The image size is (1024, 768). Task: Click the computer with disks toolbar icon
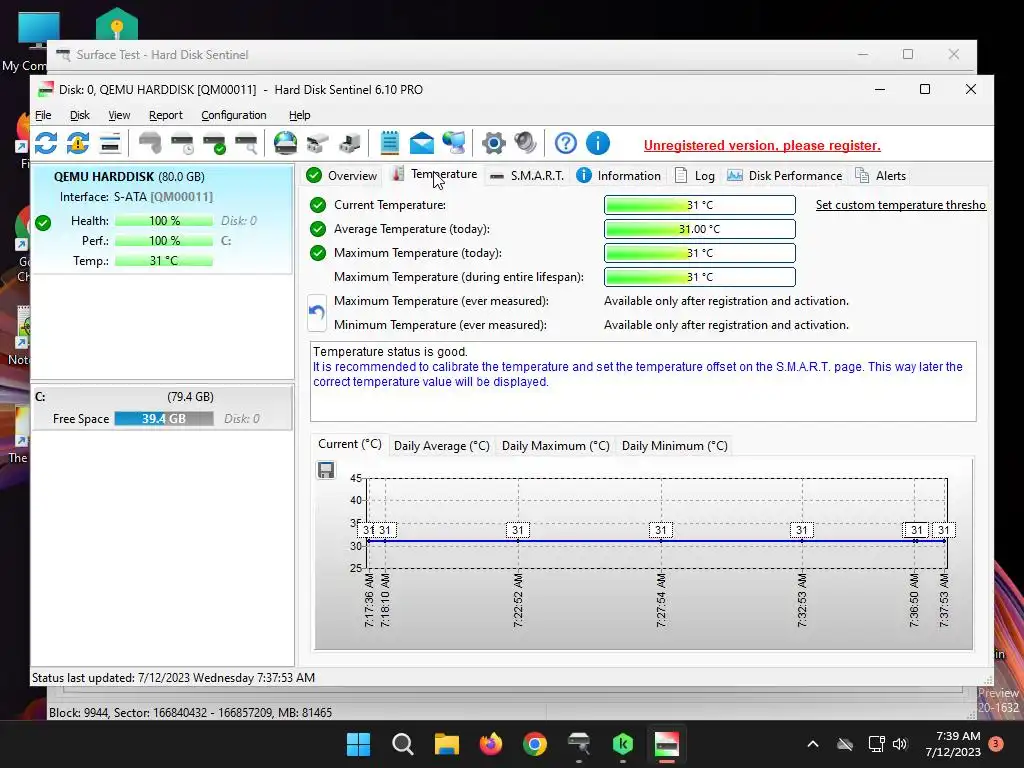pyautogui.click(x=349, y=143)
